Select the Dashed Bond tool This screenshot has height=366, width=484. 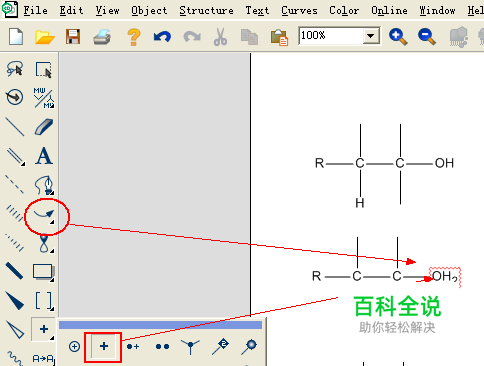coord(15,185)
